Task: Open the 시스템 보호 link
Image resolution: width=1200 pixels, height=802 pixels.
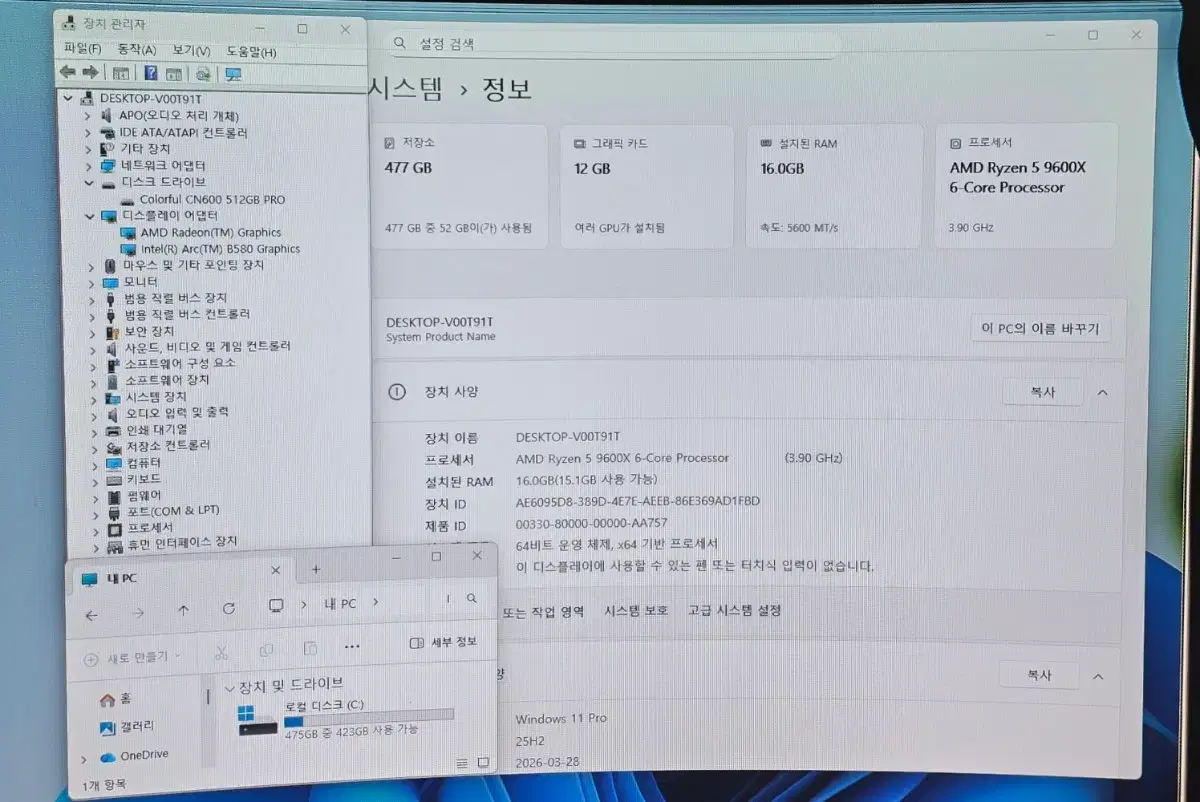Action: coord(636,611)
